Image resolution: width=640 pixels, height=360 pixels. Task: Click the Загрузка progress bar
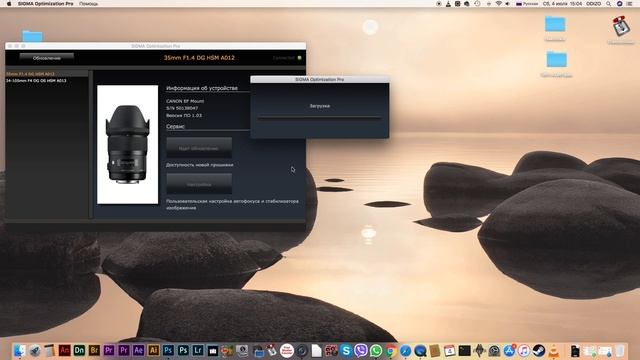(320, 118)
